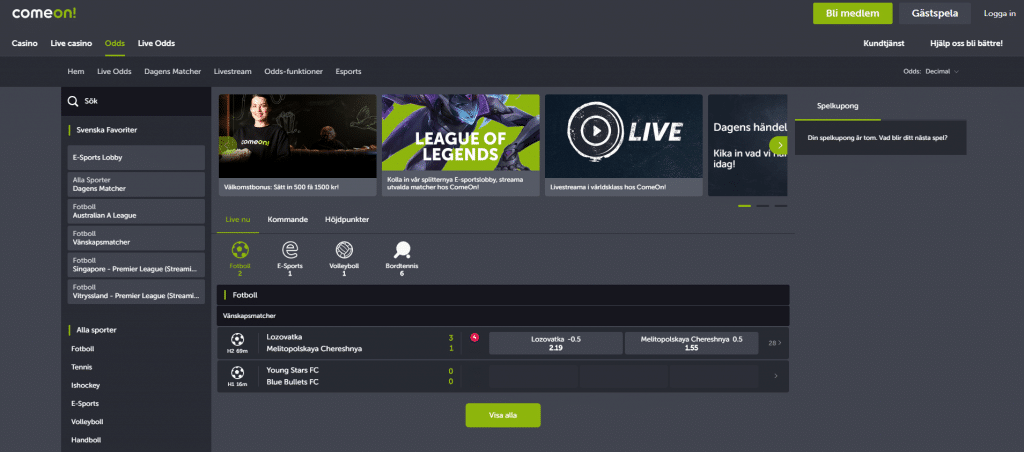Switch to the Höjdpunkter tab
The width and height of the screenshot is (1024, 452).
coord(347,219)
